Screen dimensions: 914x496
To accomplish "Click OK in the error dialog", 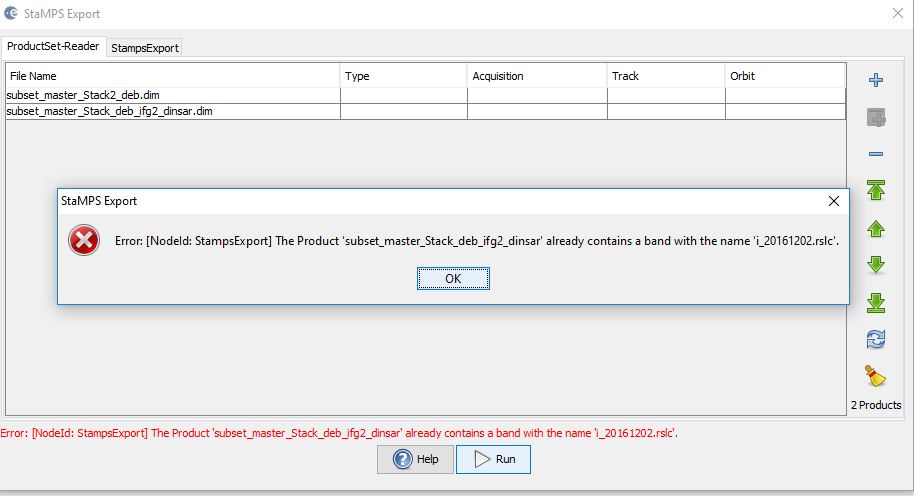I will tap(453, 279).
